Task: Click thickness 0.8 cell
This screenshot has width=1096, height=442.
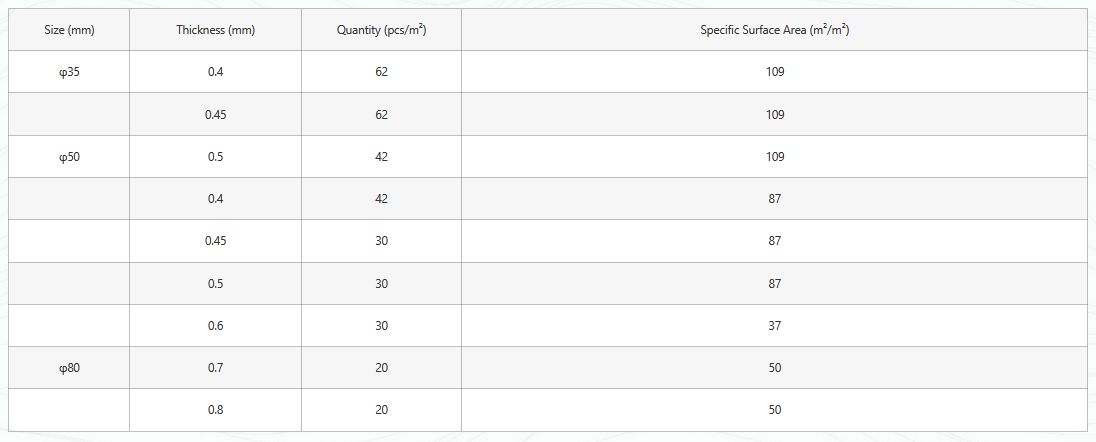Action: point(215,410)
